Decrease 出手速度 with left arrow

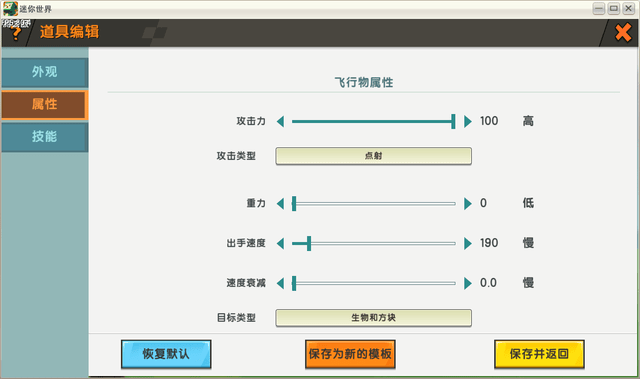point(280,244)
